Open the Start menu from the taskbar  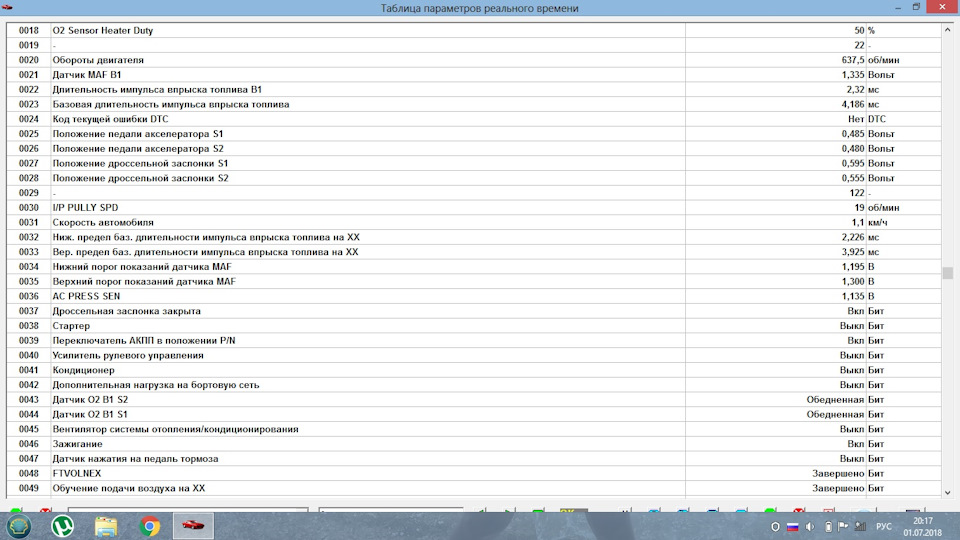tap(19, 526)
